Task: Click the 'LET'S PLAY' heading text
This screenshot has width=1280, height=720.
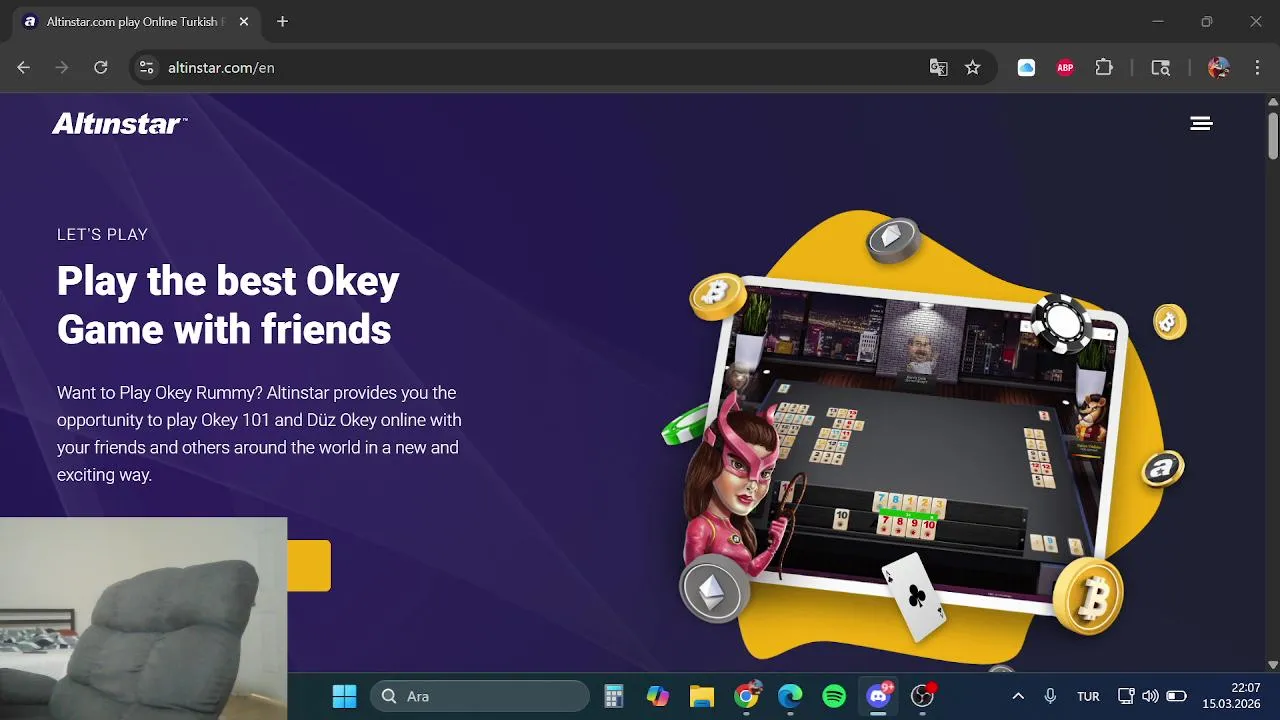Action: (x=102, y=234)
